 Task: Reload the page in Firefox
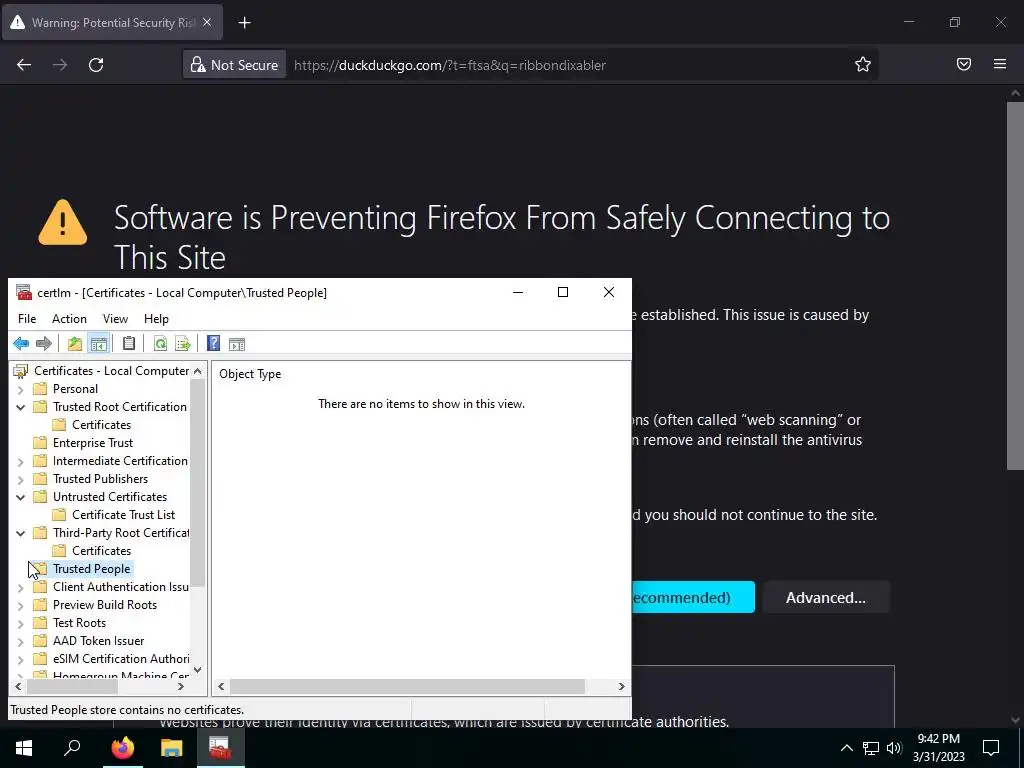(x=96, y=65)
